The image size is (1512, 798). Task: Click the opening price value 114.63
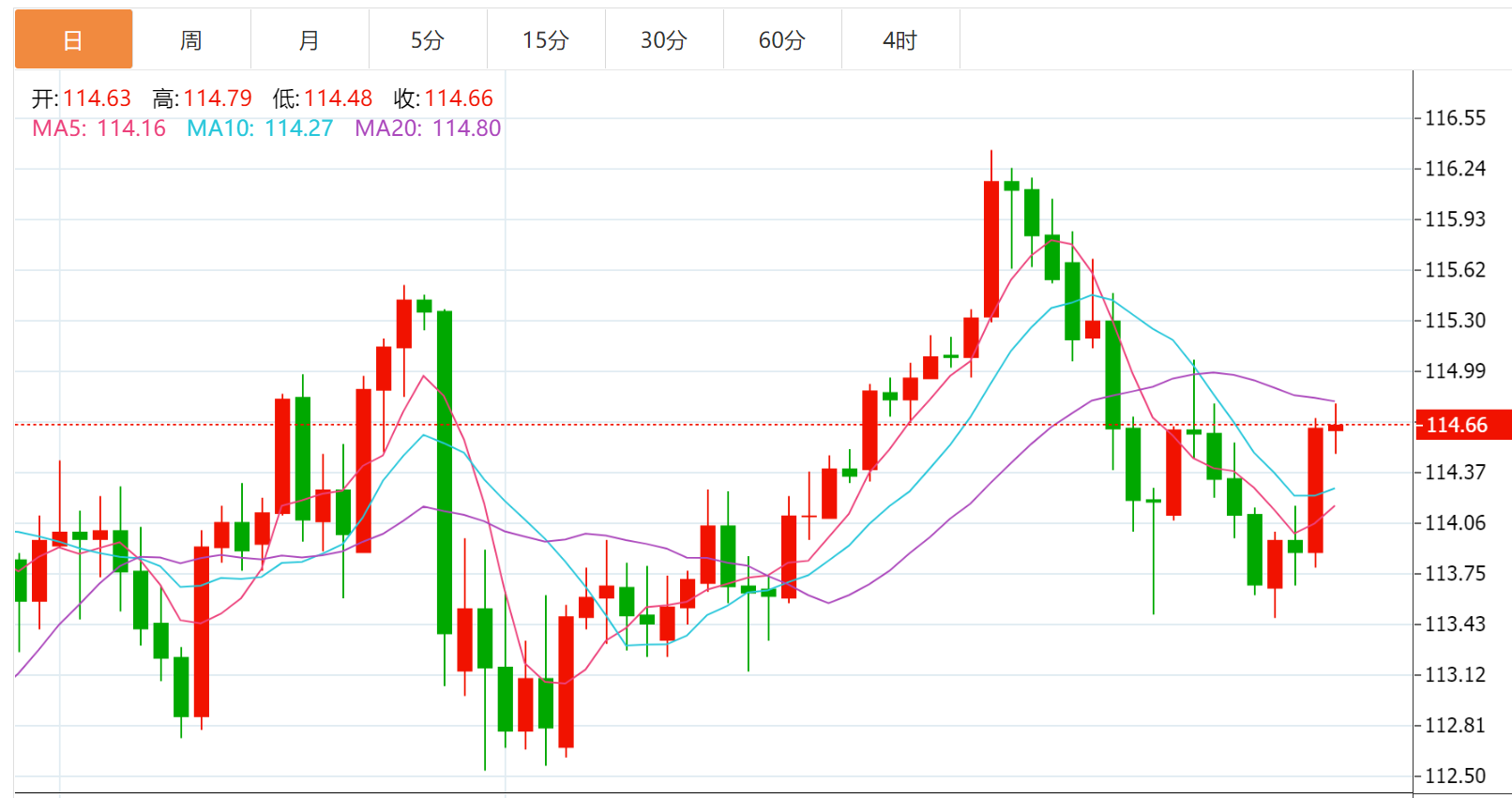pos(97,98)
